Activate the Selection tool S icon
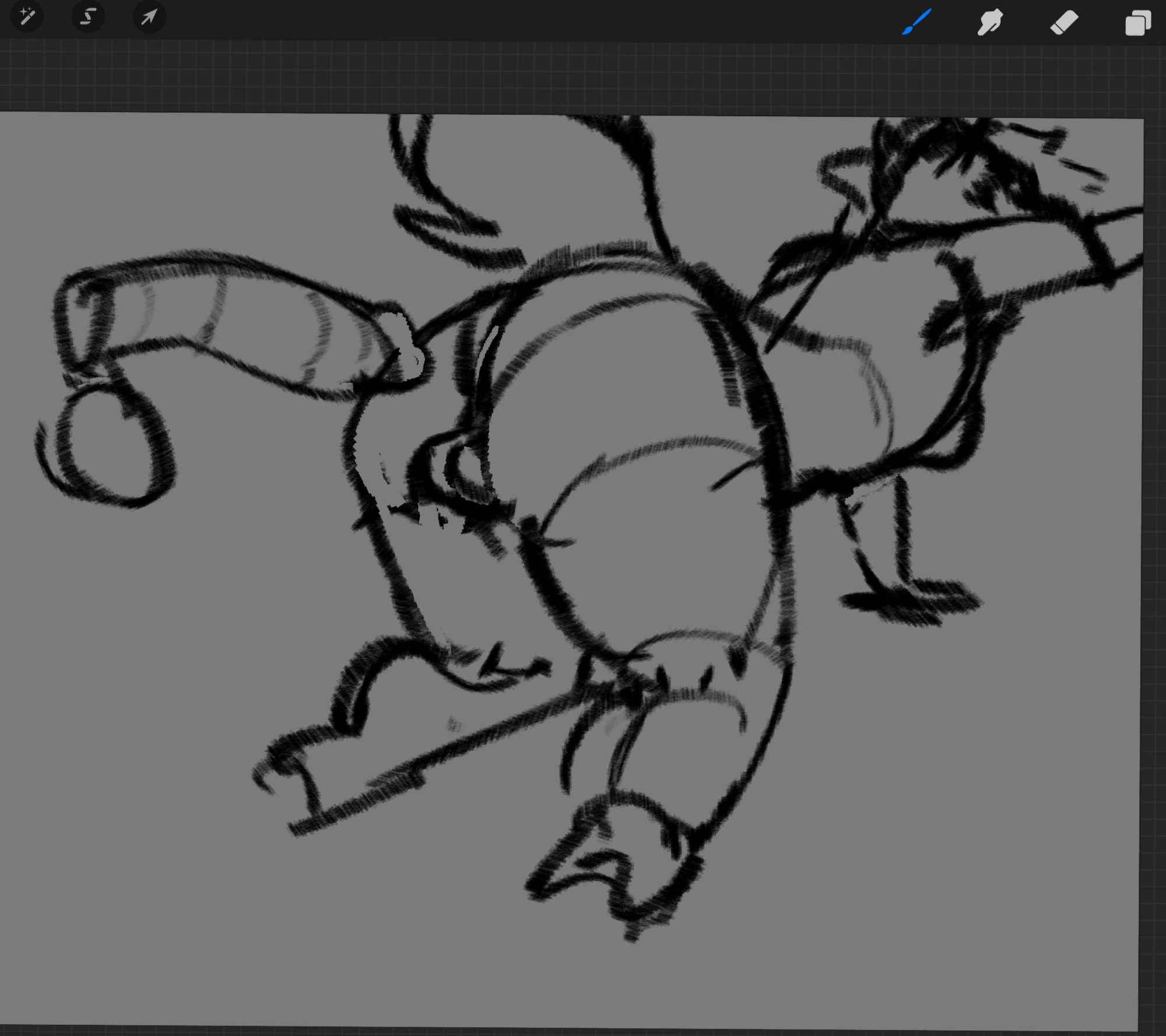1166x1036 pixels. point(88,16)
